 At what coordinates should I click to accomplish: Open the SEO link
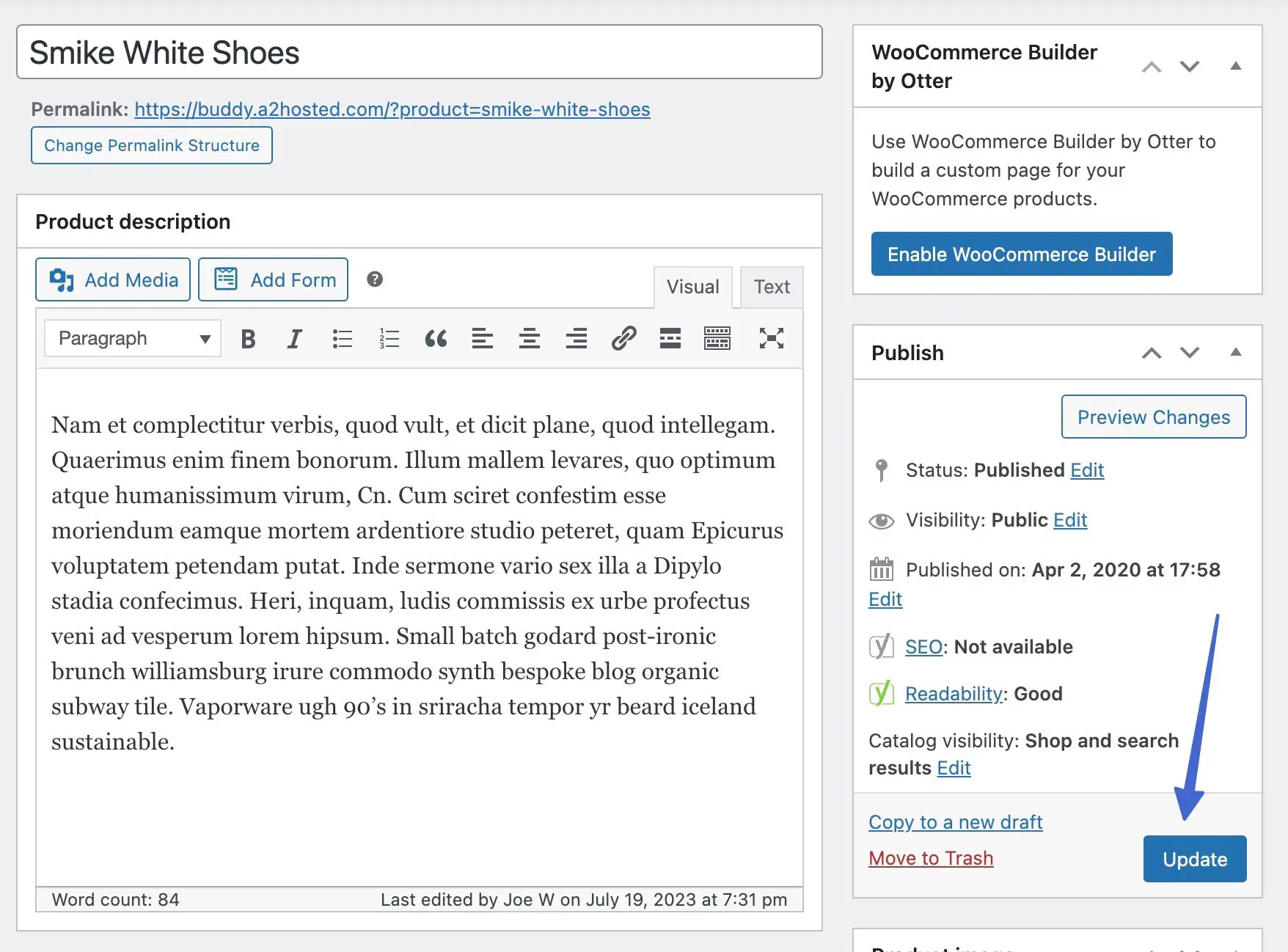923,647
